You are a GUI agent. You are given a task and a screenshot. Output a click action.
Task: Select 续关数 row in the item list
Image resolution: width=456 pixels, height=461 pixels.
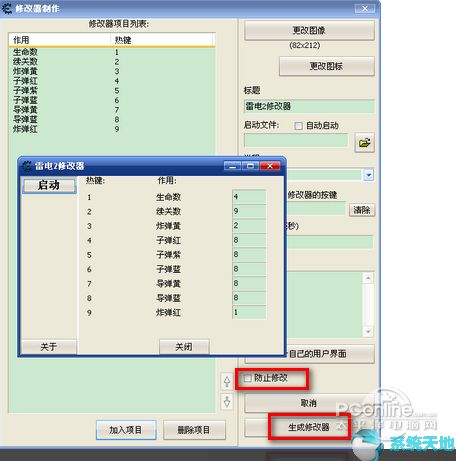point(112,62)
